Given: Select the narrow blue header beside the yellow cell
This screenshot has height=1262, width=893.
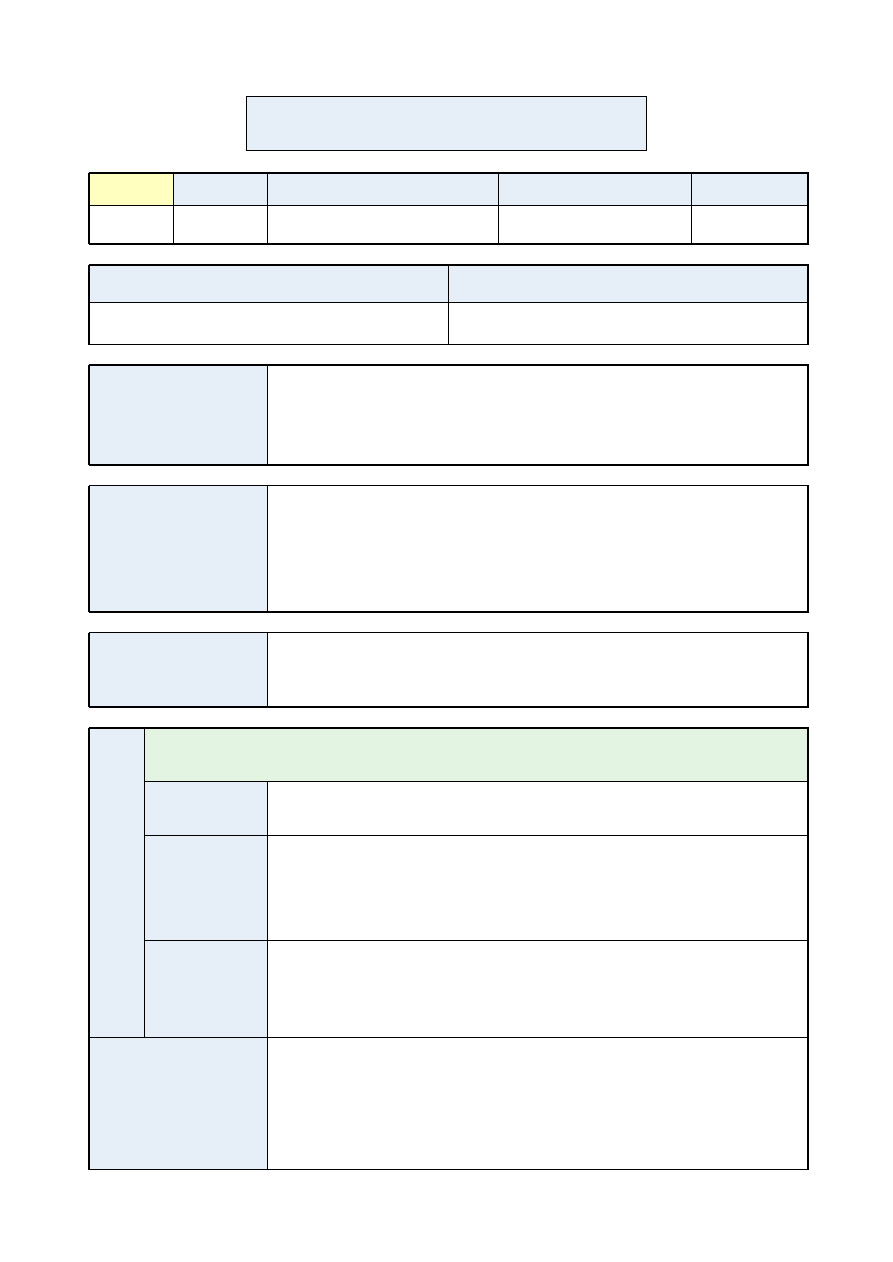Looking at the screenshot, I should (220, 189).
